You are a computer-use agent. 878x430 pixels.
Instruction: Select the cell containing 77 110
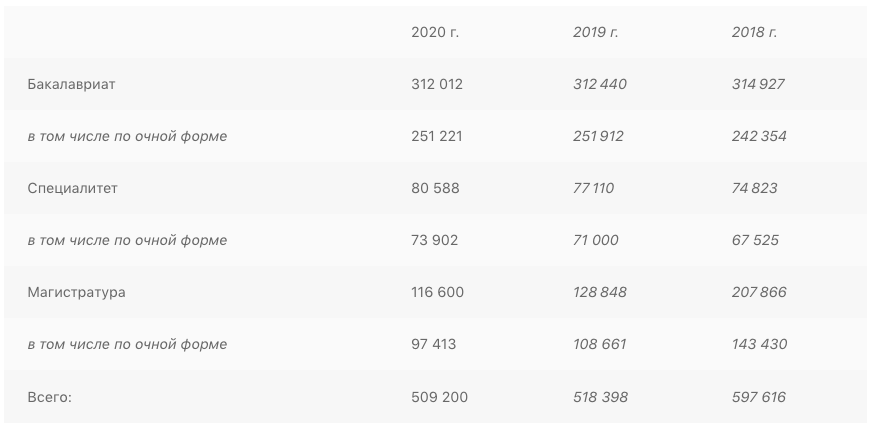(x=594, y=188)
